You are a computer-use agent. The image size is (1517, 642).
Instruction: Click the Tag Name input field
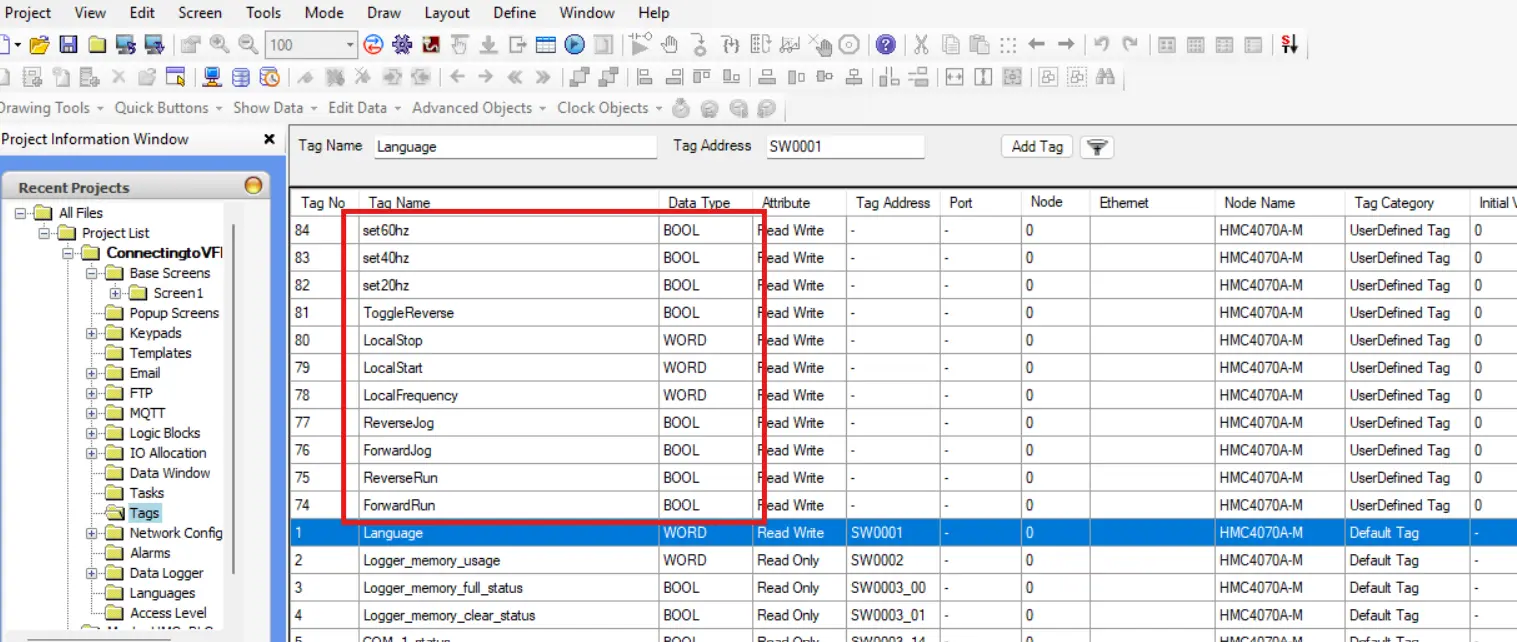pyautogui.click(x=514, y=147)
